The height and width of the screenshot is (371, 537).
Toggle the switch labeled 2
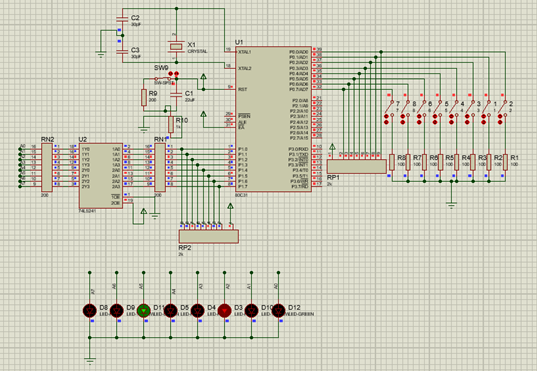(503, 109)
